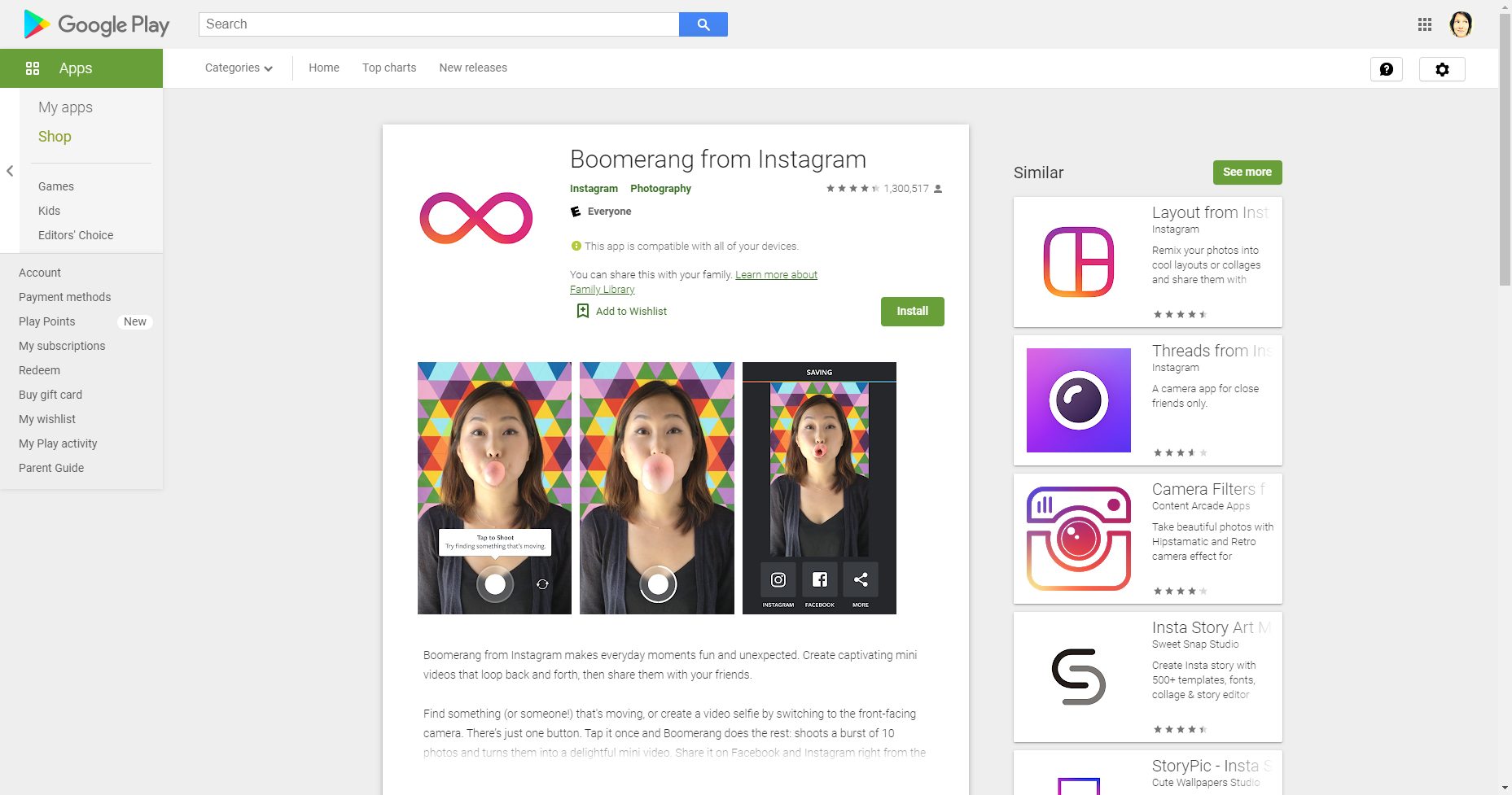Click the Google Play logo
The image size is (1512, 795).
tap(96, 24)
